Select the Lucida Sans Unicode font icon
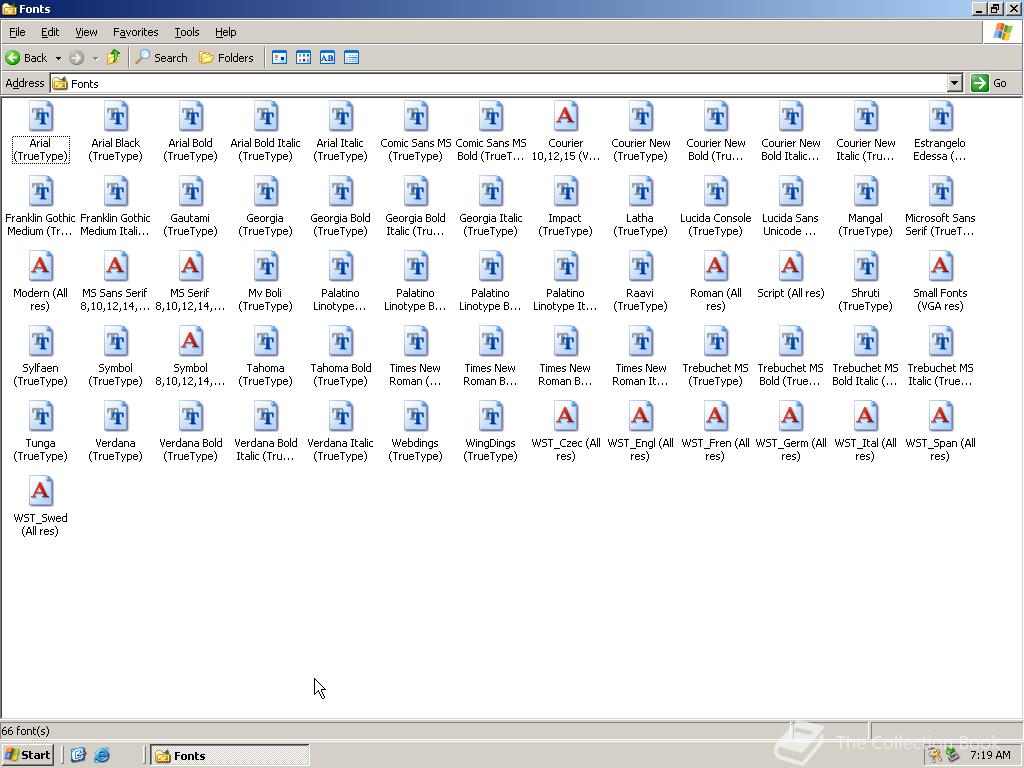Viewport: 1024px width, 768px height. (791, 192)
